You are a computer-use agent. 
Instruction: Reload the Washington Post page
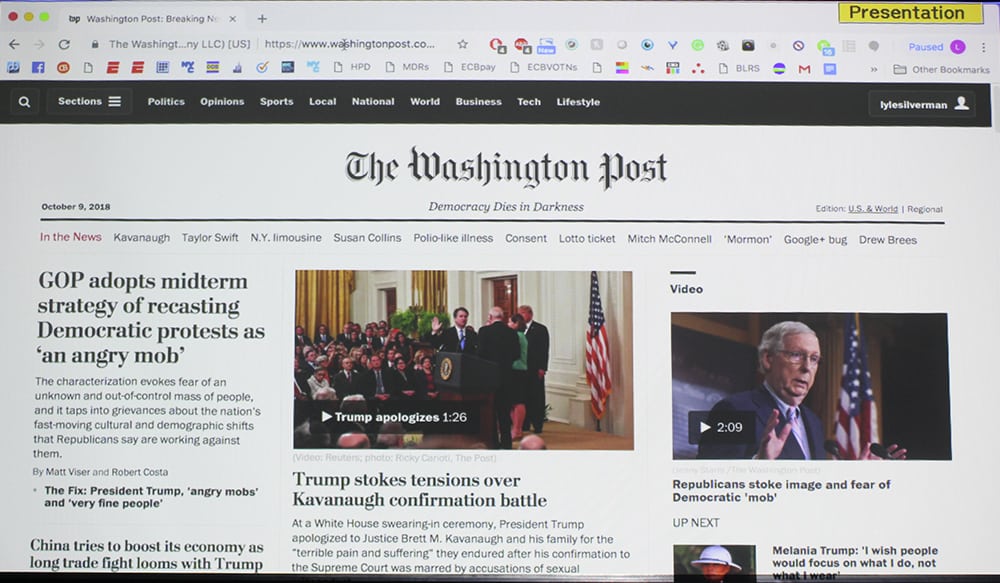[x=64, y=44]
